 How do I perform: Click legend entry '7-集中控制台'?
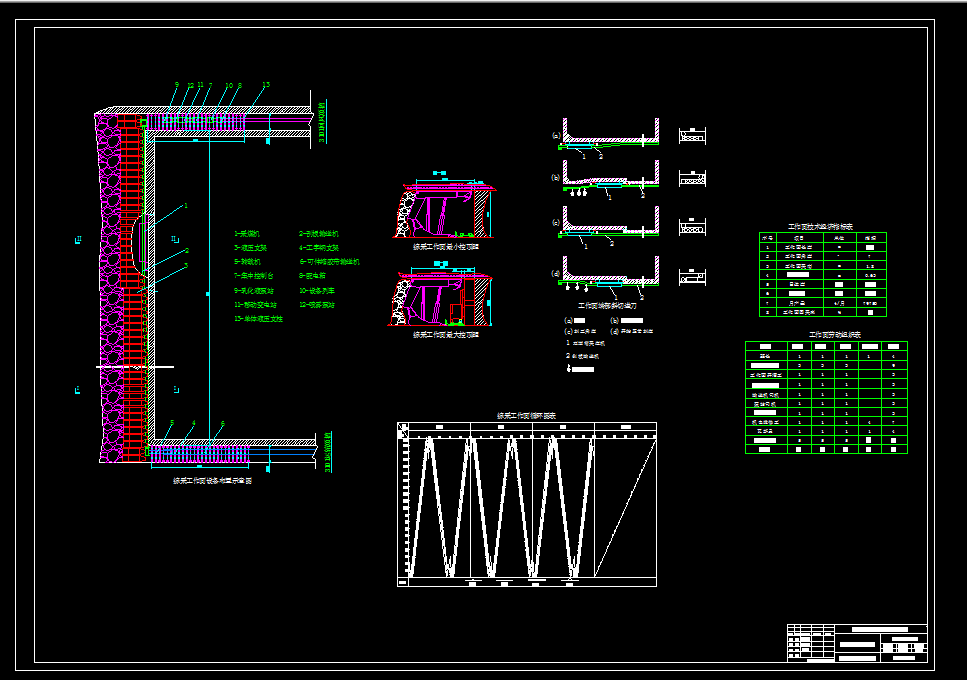tap(253, 276)
